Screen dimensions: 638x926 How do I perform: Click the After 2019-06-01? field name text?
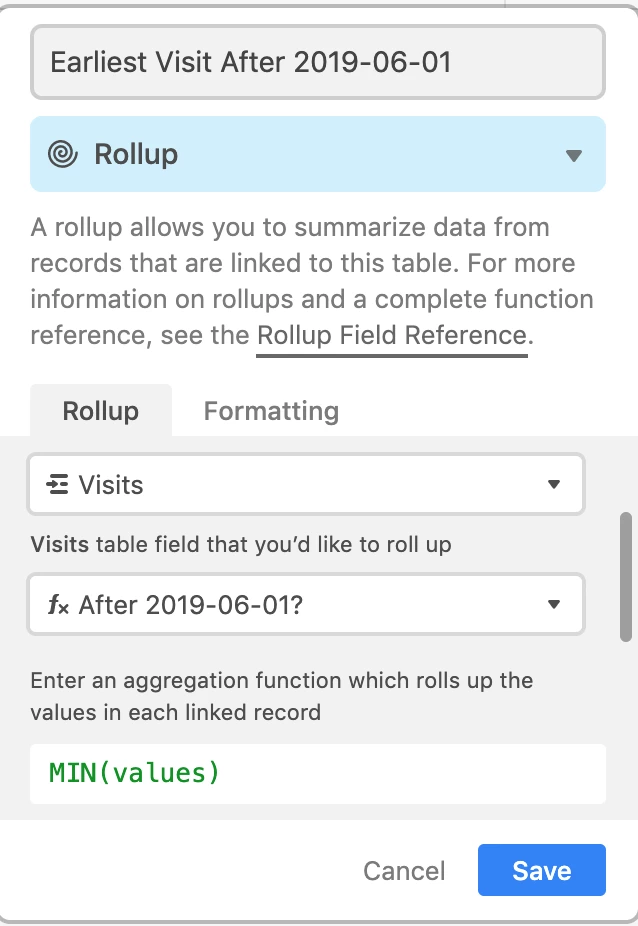[x=191, y=605]
